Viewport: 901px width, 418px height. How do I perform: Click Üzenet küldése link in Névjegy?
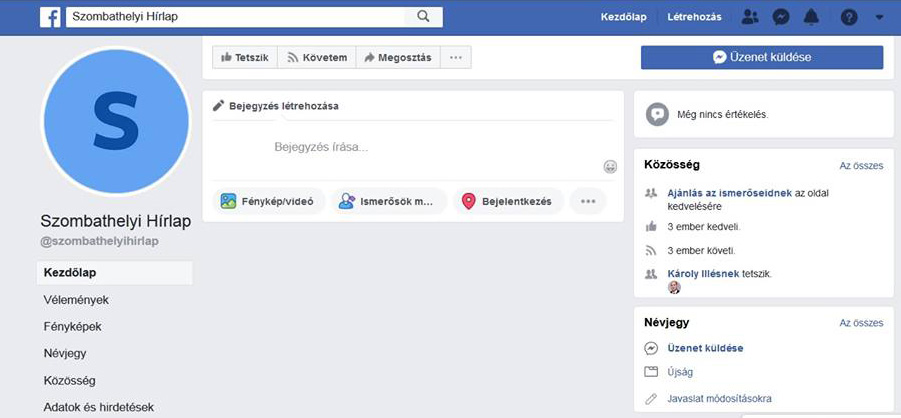[x=705, y=348]
